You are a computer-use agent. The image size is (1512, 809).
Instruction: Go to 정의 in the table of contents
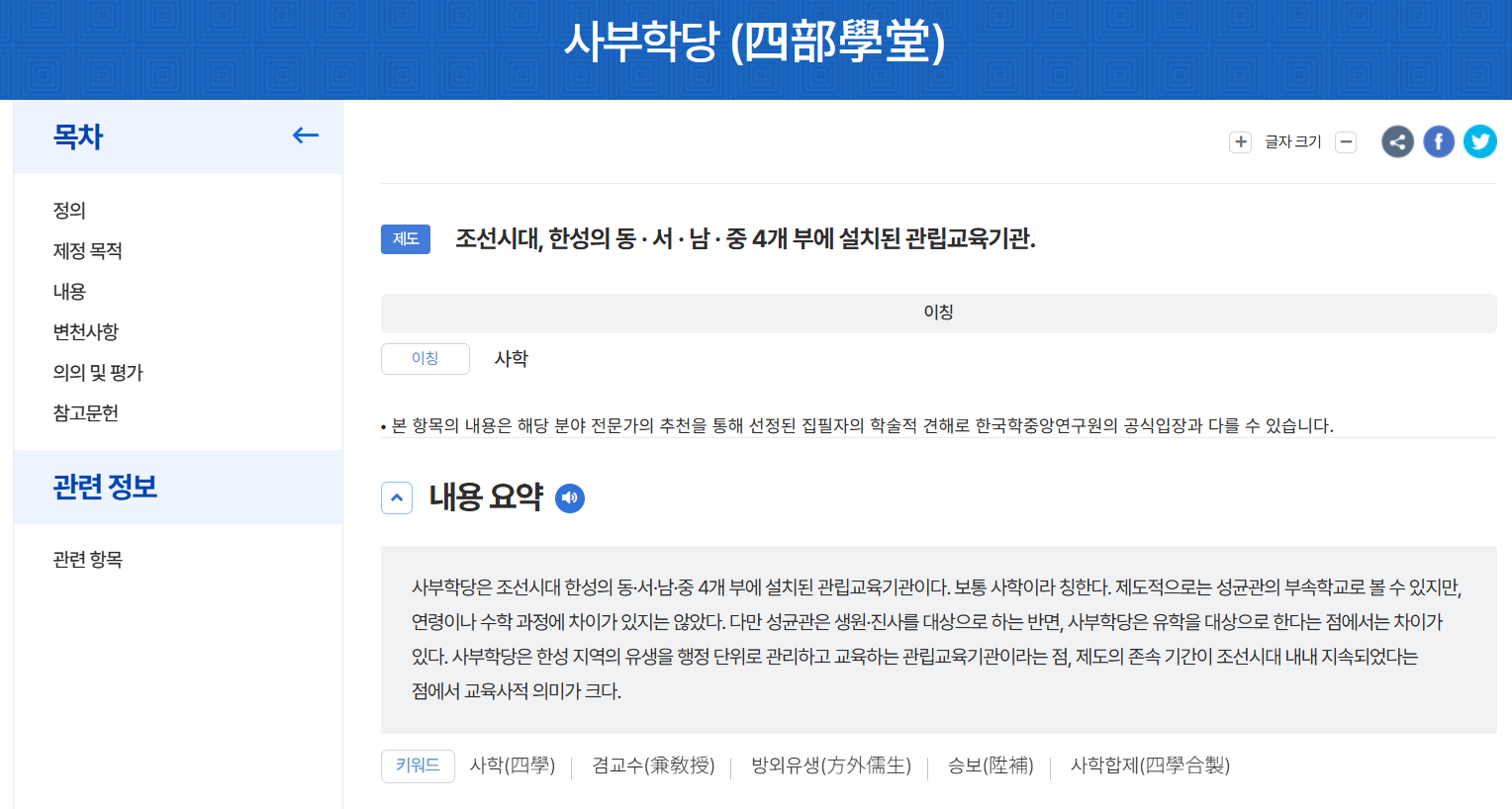69,210
